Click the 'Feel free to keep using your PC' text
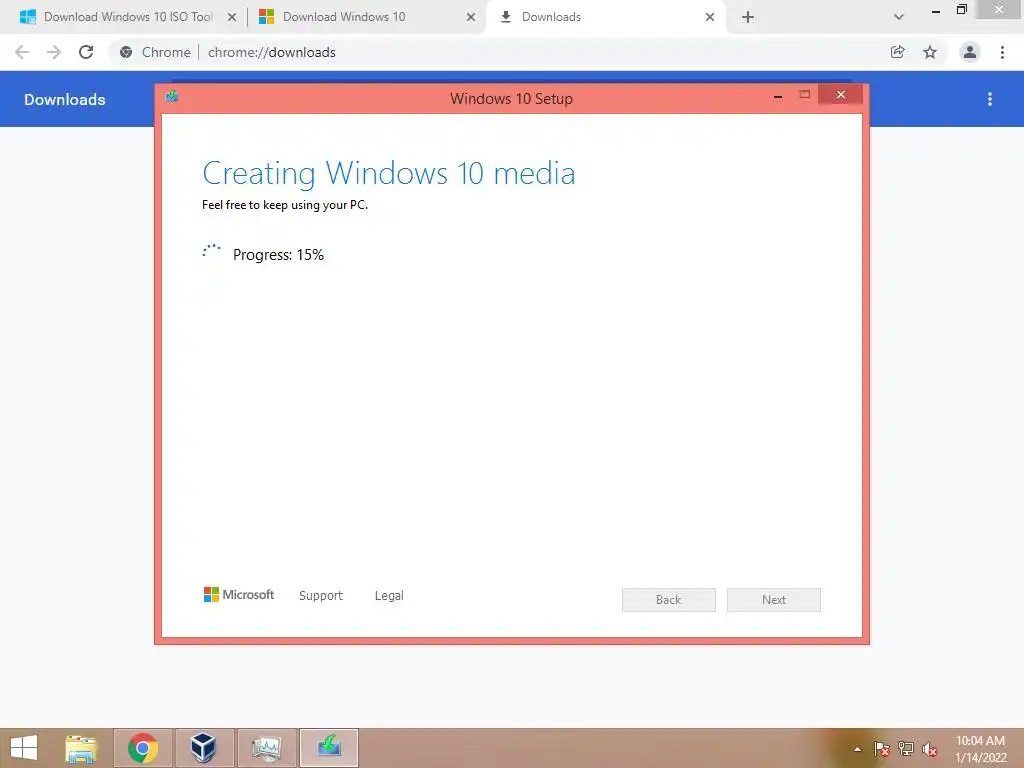Image resolution: width=1024 pixels, height=768 pixels. point(285,205)
